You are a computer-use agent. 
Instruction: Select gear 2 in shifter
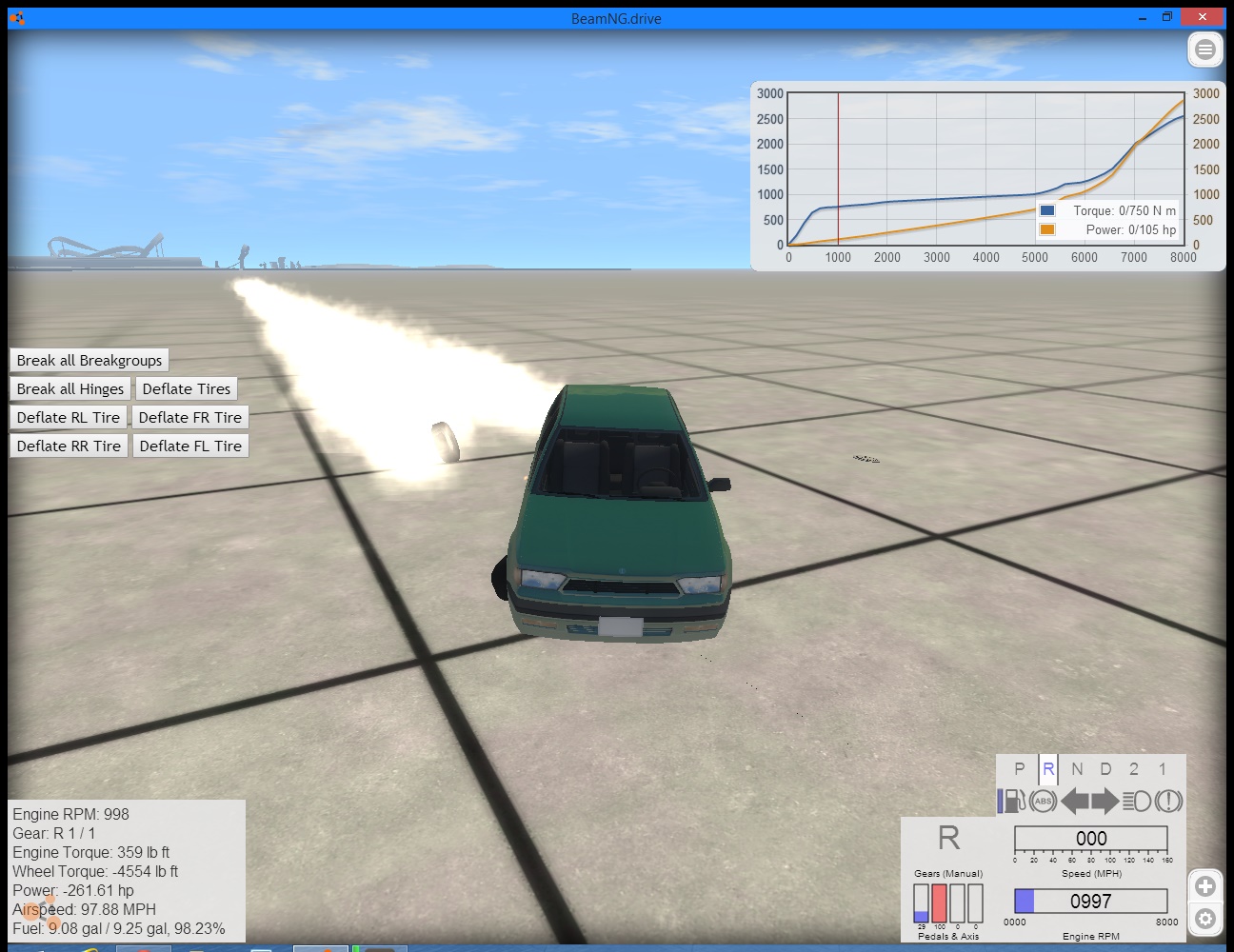point(1134,768)
